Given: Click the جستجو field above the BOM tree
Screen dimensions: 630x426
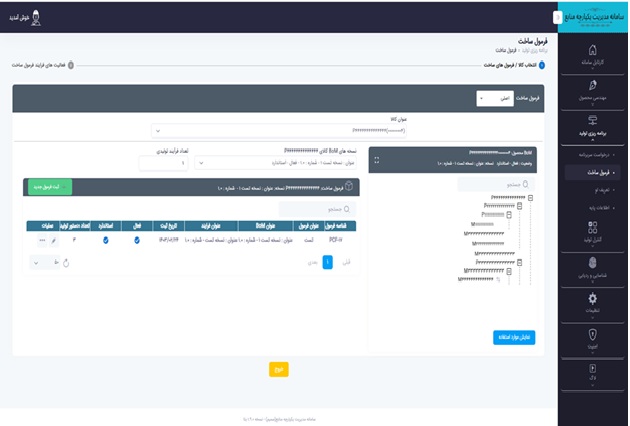Looking at the screenshot, I should tap(496, 184).
